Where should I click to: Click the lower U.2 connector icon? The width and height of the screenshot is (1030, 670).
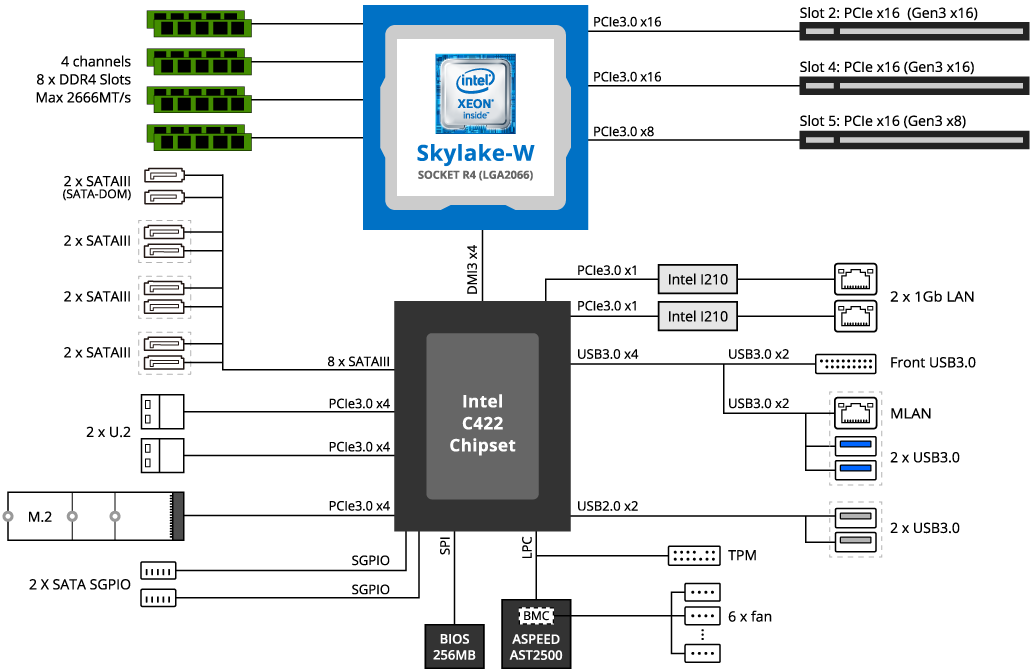pos(162,455)
